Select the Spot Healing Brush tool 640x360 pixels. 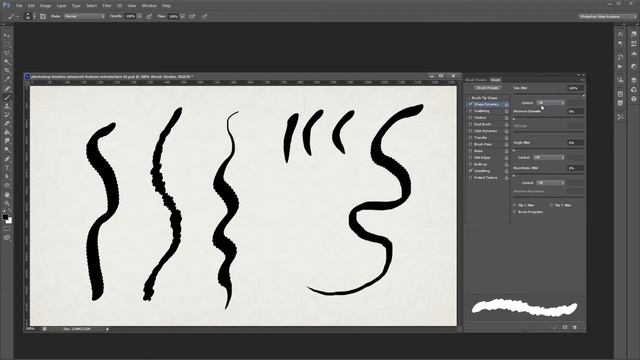[7, 88]
